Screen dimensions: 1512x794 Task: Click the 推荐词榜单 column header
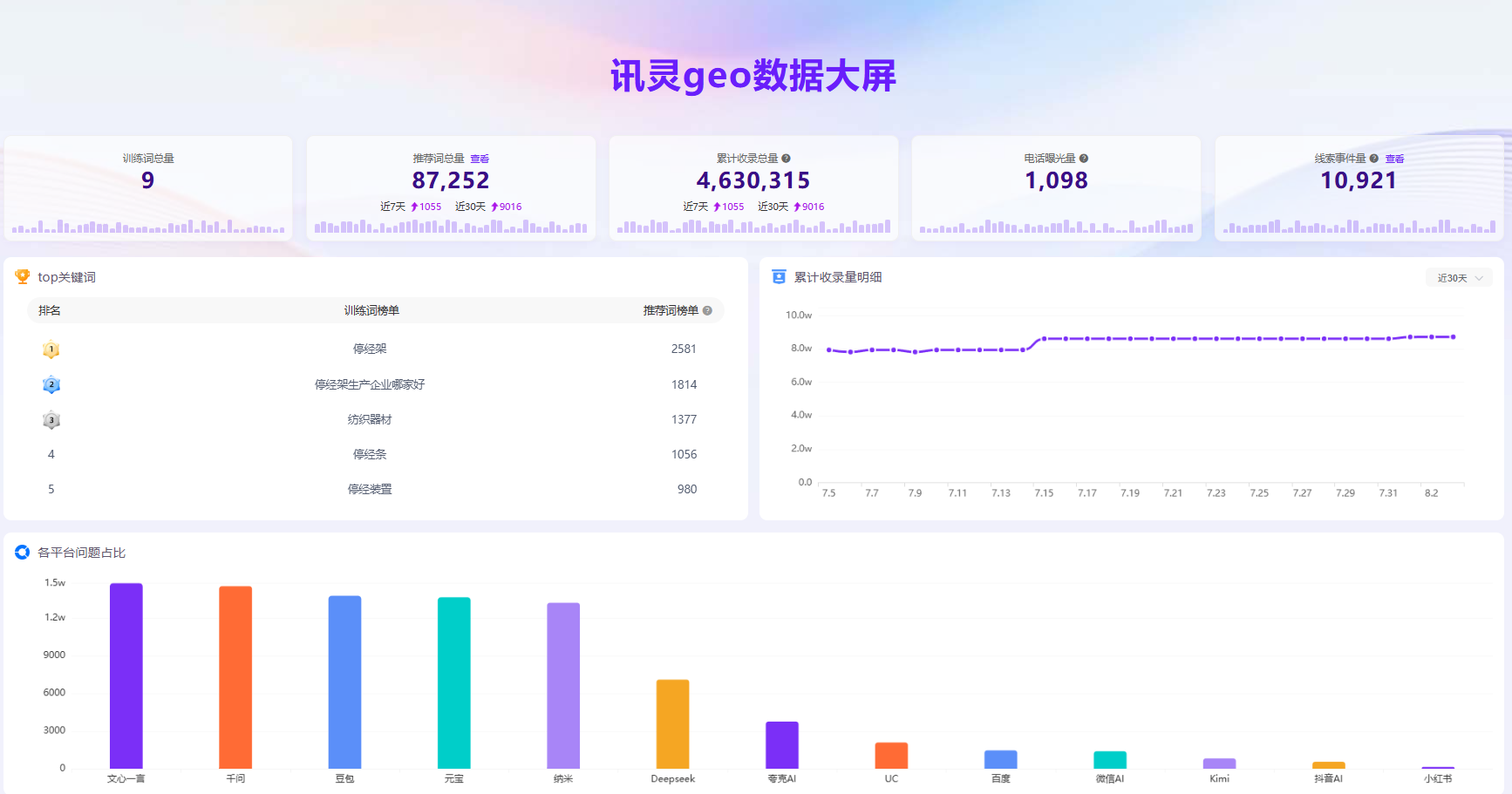pos(671,310)
